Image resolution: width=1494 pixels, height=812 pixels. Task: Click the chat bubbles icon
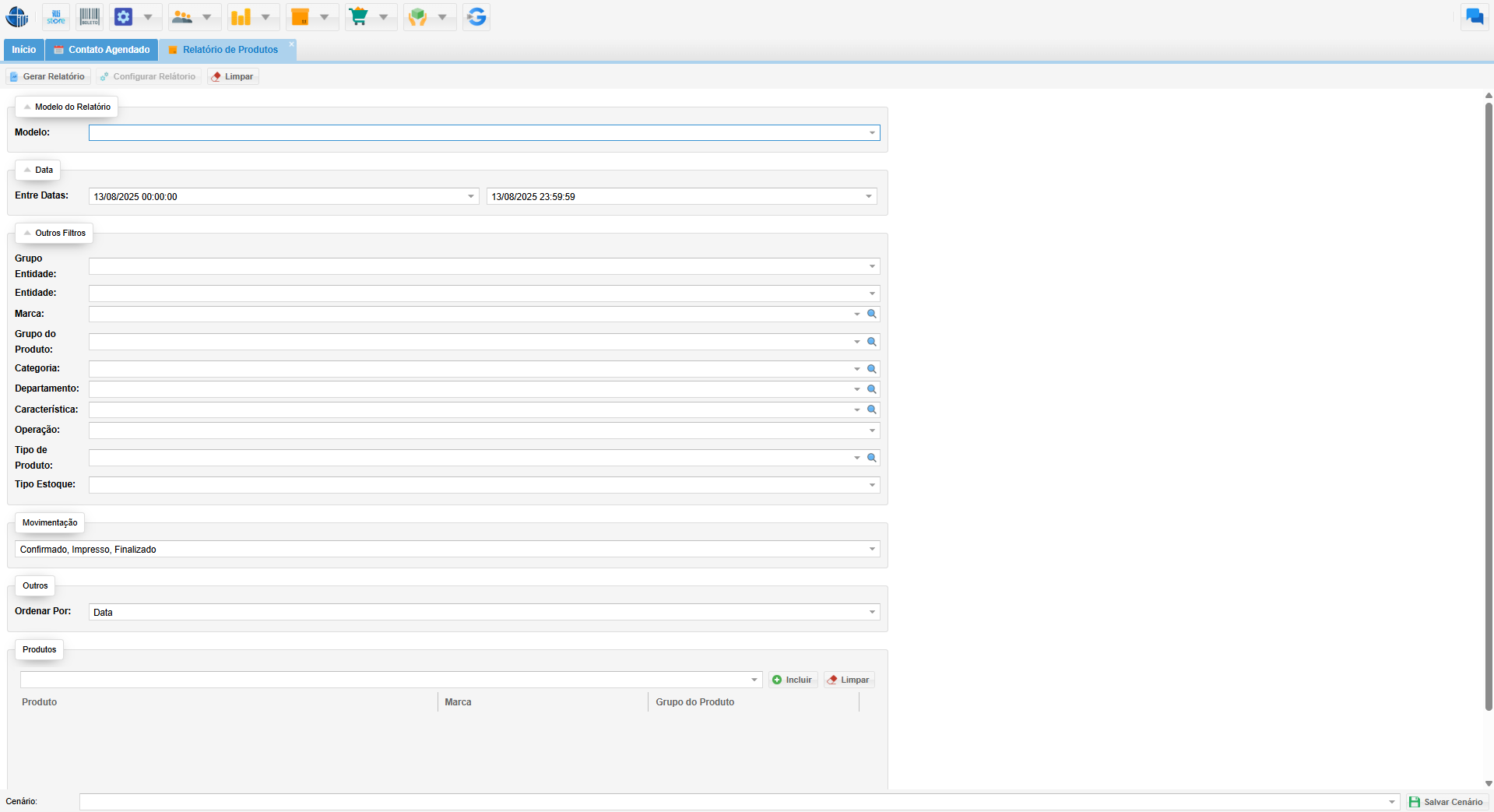[1474, 16]
